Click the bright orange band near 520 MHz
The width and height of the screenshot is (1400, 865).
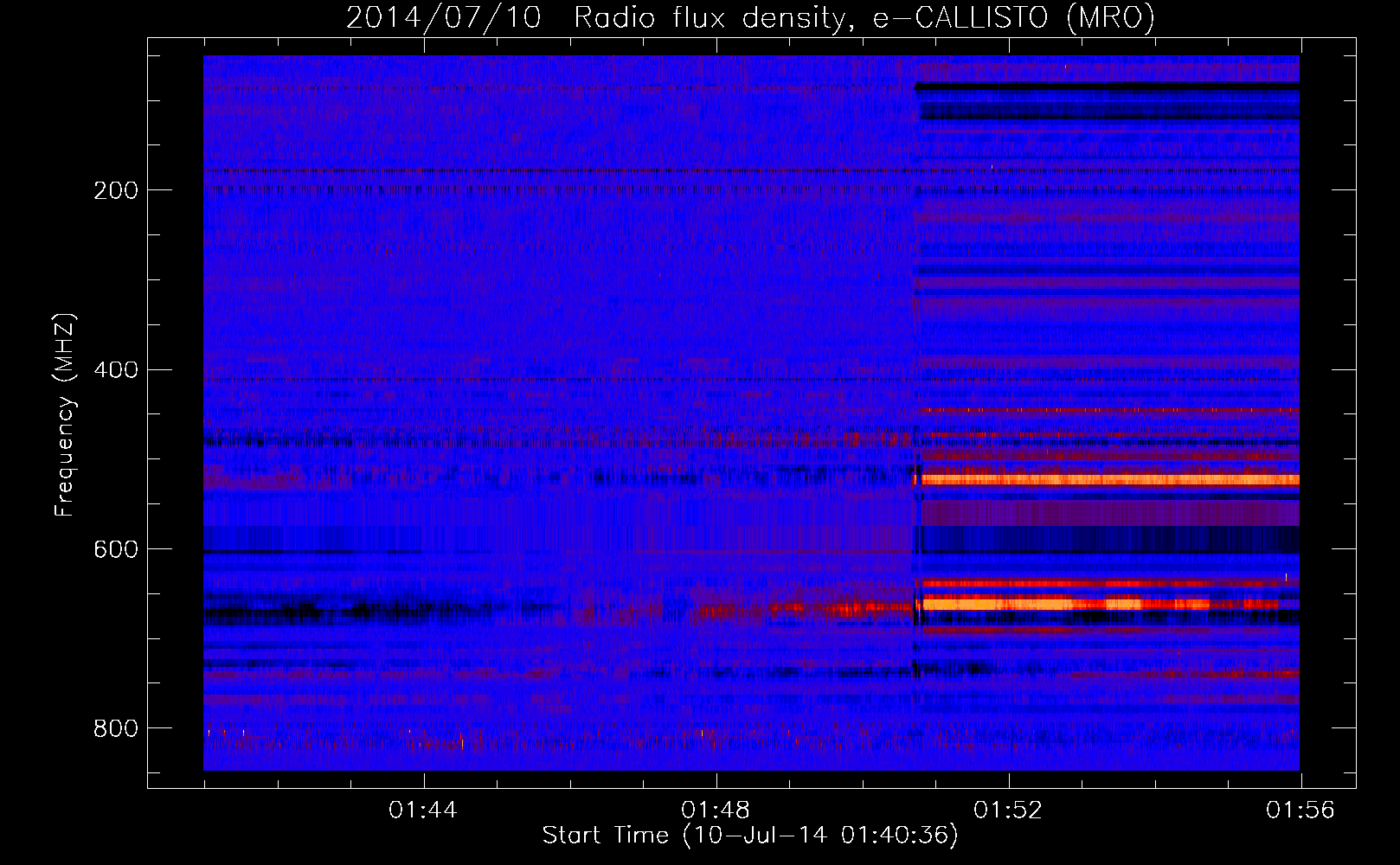tap(1110, 479)
